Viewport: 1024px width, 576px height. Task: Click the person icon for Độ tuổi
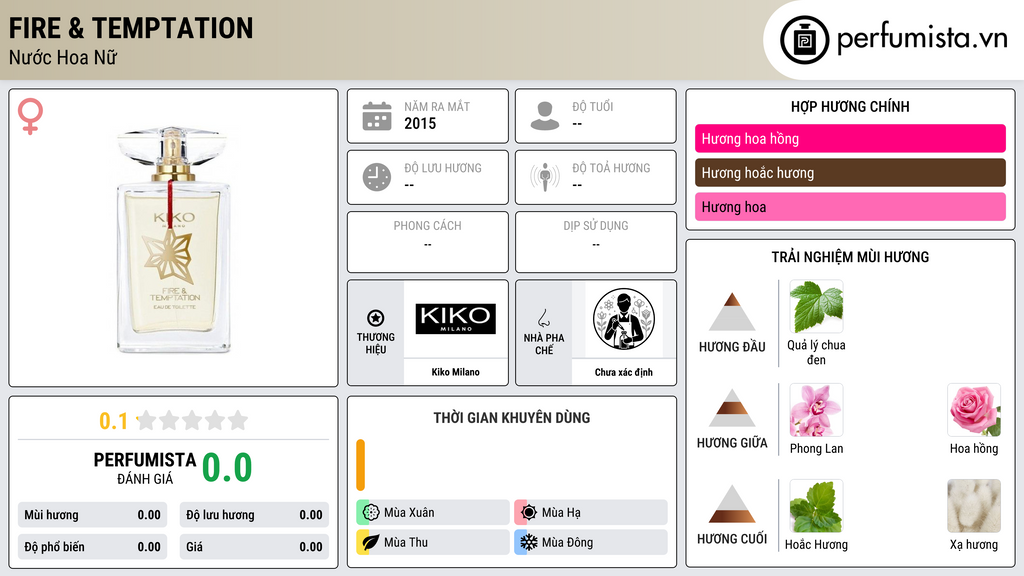pos(545,116)
